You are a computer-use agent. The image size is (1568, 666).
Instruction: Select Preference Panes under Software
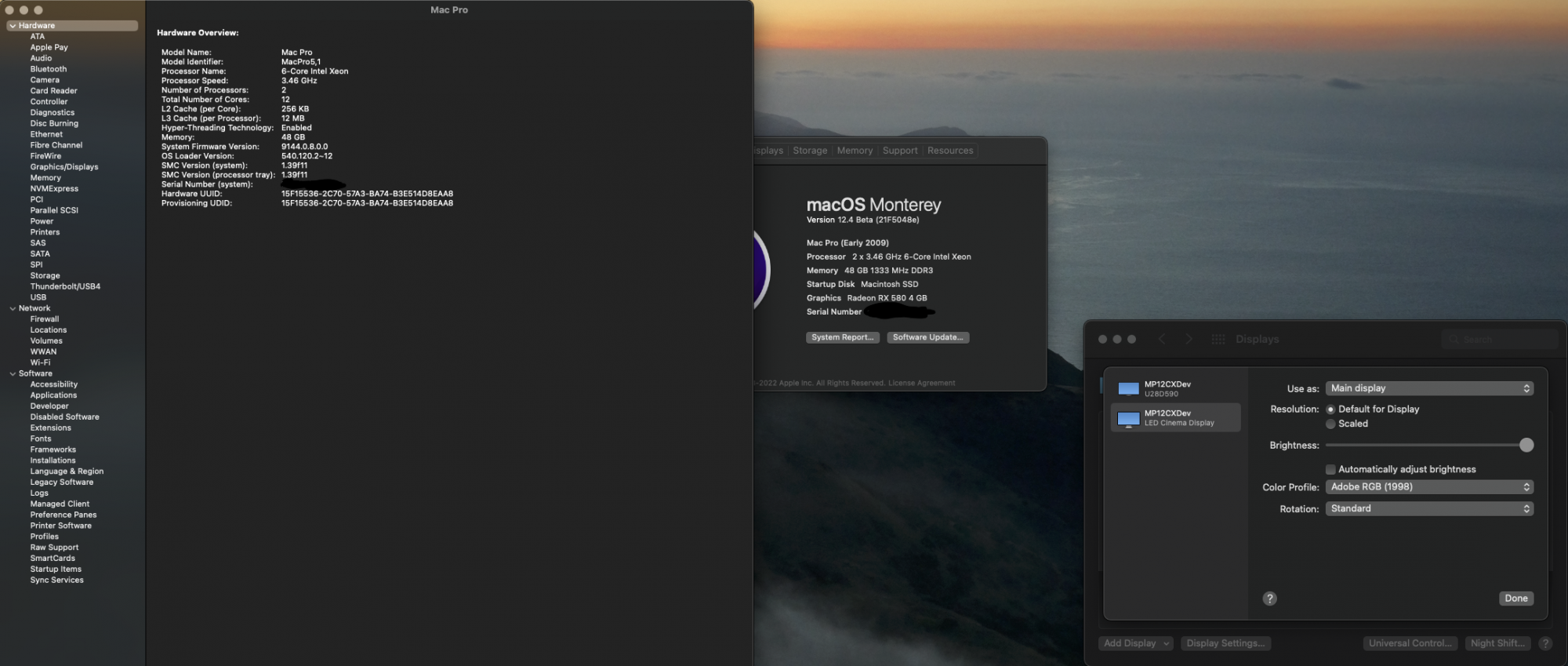(x=64, y=515)
